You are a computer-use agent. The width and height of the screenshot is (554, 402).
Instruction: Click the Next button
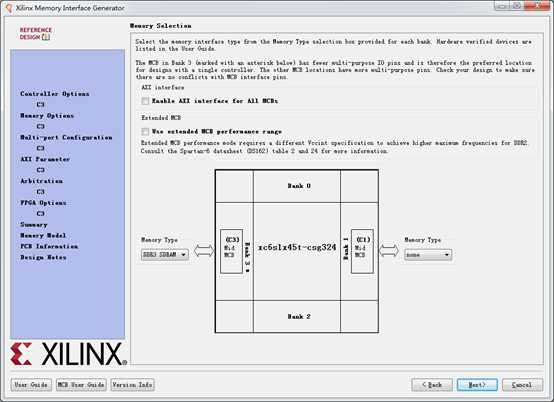point(477,385)
